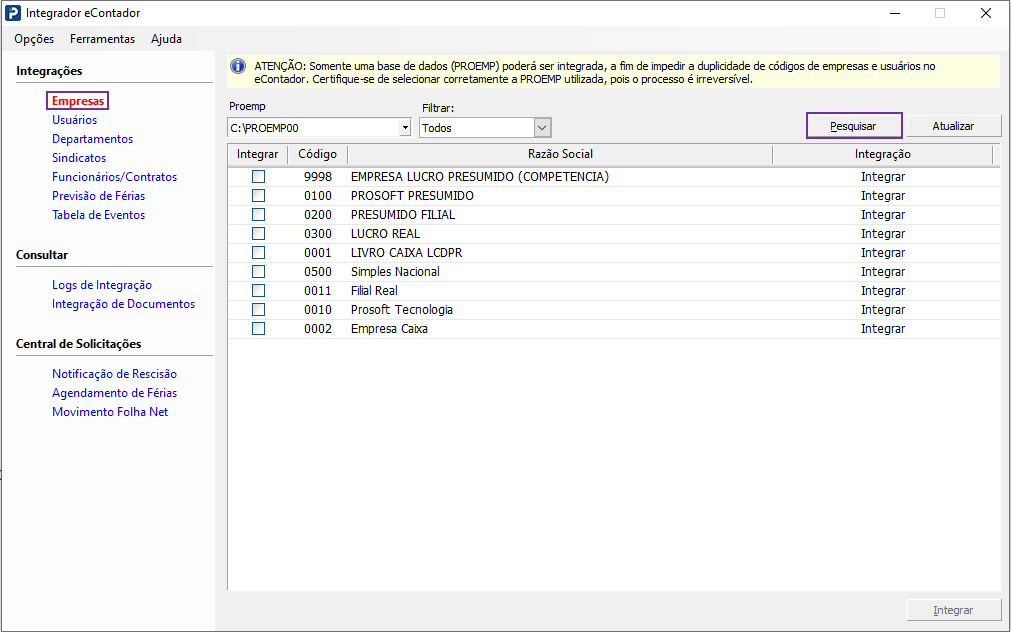Open the Opções menu
This screenshot has width=1011, height=632.
click(x=34, y=39)
